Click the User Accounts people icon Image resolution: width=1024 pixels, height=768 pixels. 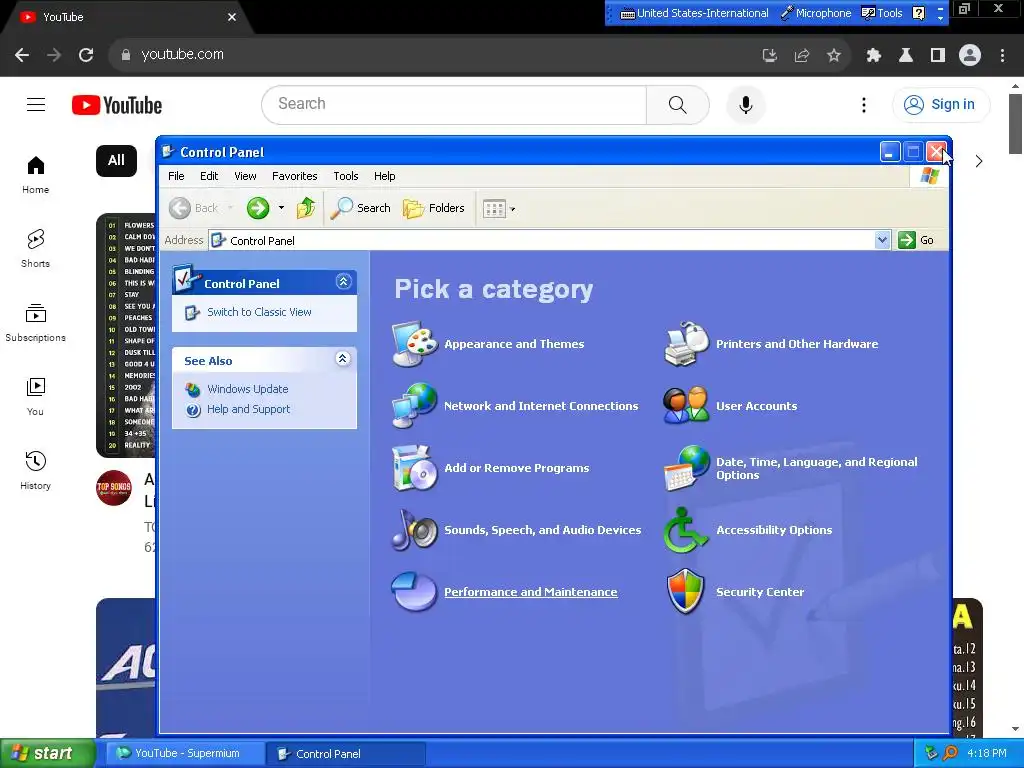686,406
